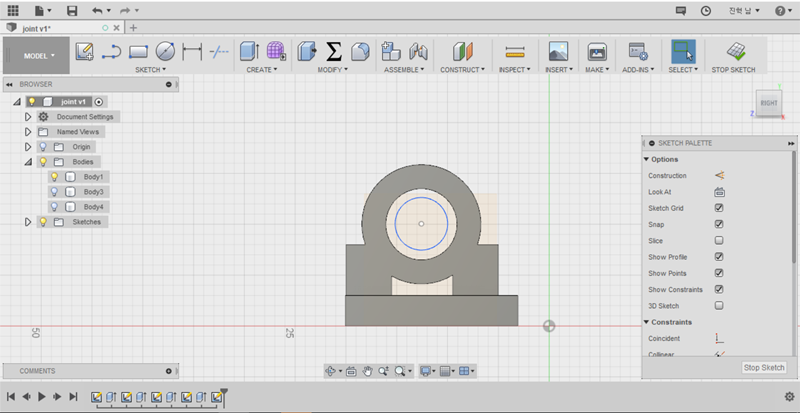Enable the 3D Sketch checkbox
Image resolution: width=800 pixels, height=413 pixels.
[719, 305]
